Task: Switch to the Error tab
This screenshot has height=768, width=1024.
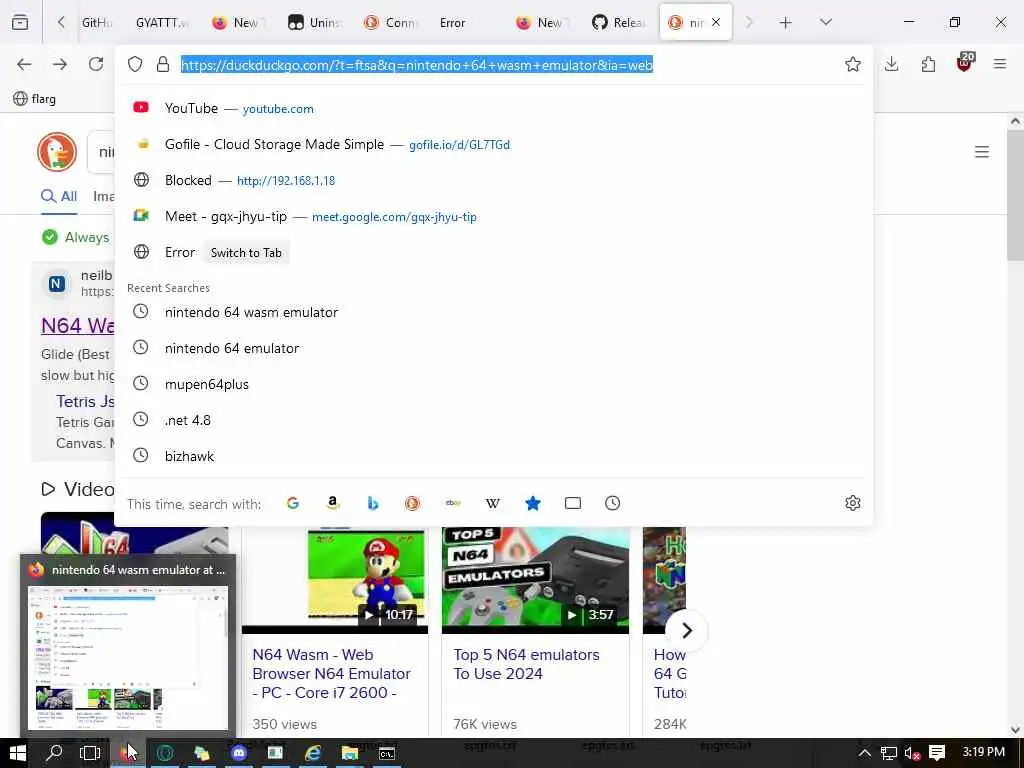Action: (x=452, y=22)
